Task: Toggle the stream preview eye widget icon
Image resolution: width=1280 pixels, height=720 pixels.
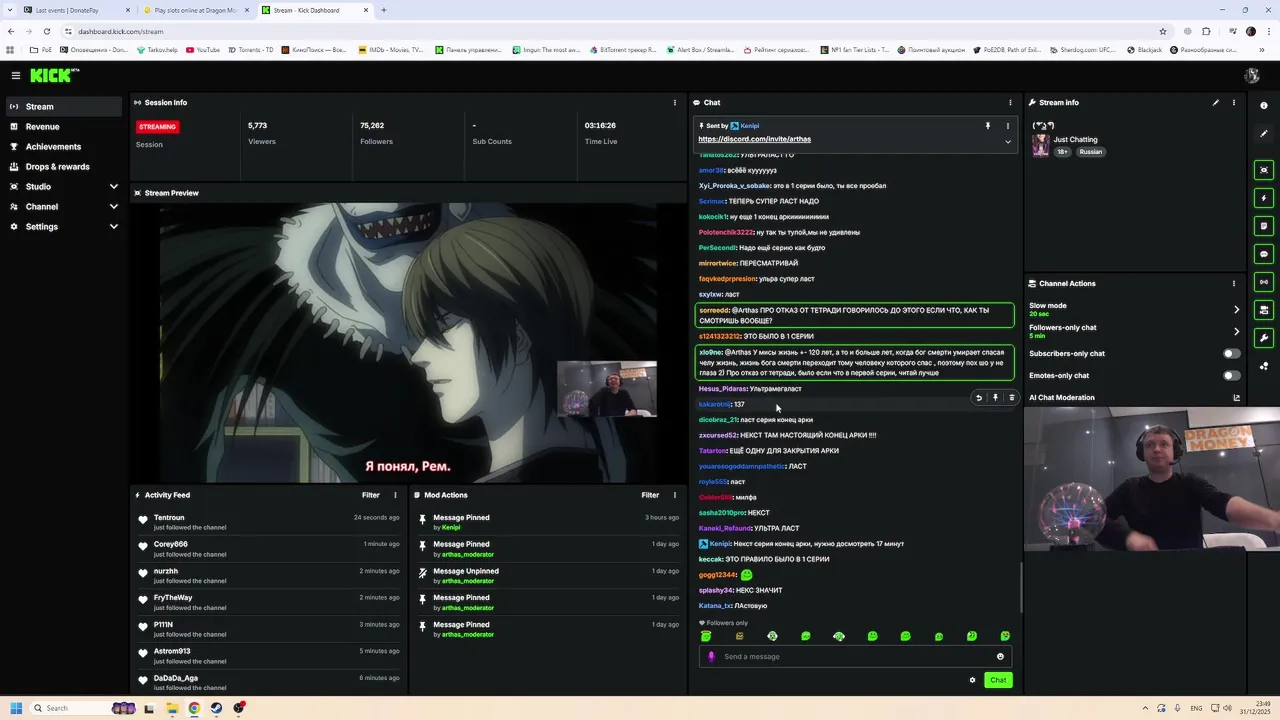Action: click(x=1264, y=170)
